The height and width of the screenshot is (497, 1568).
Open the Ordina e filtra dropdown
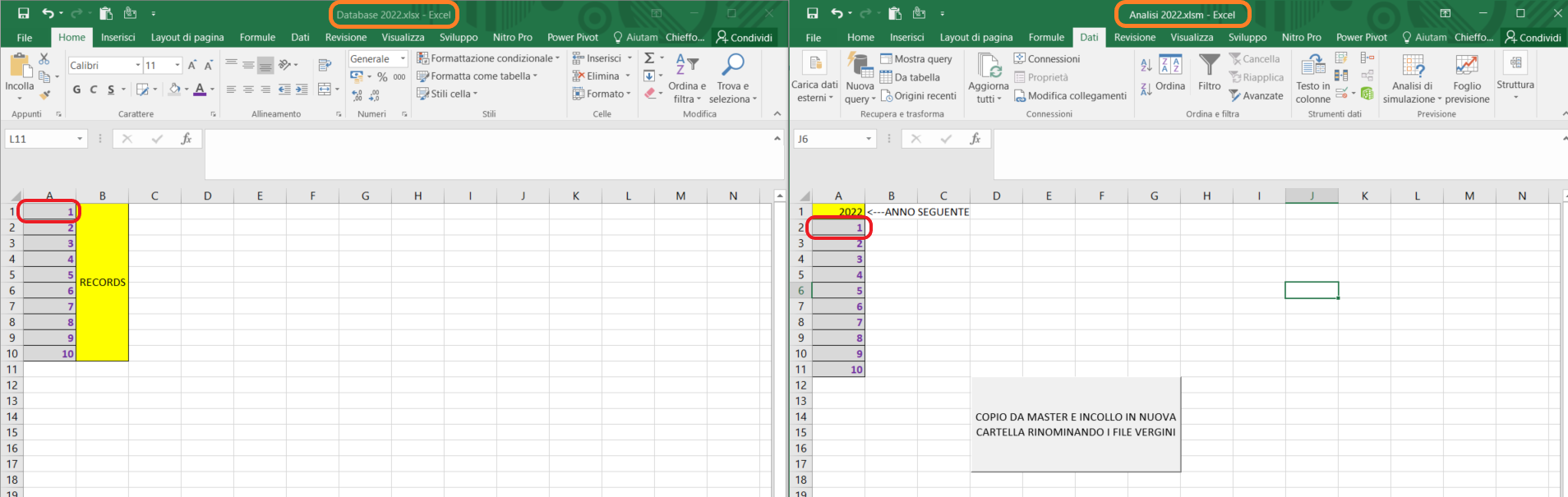click(x=687, y=79)
